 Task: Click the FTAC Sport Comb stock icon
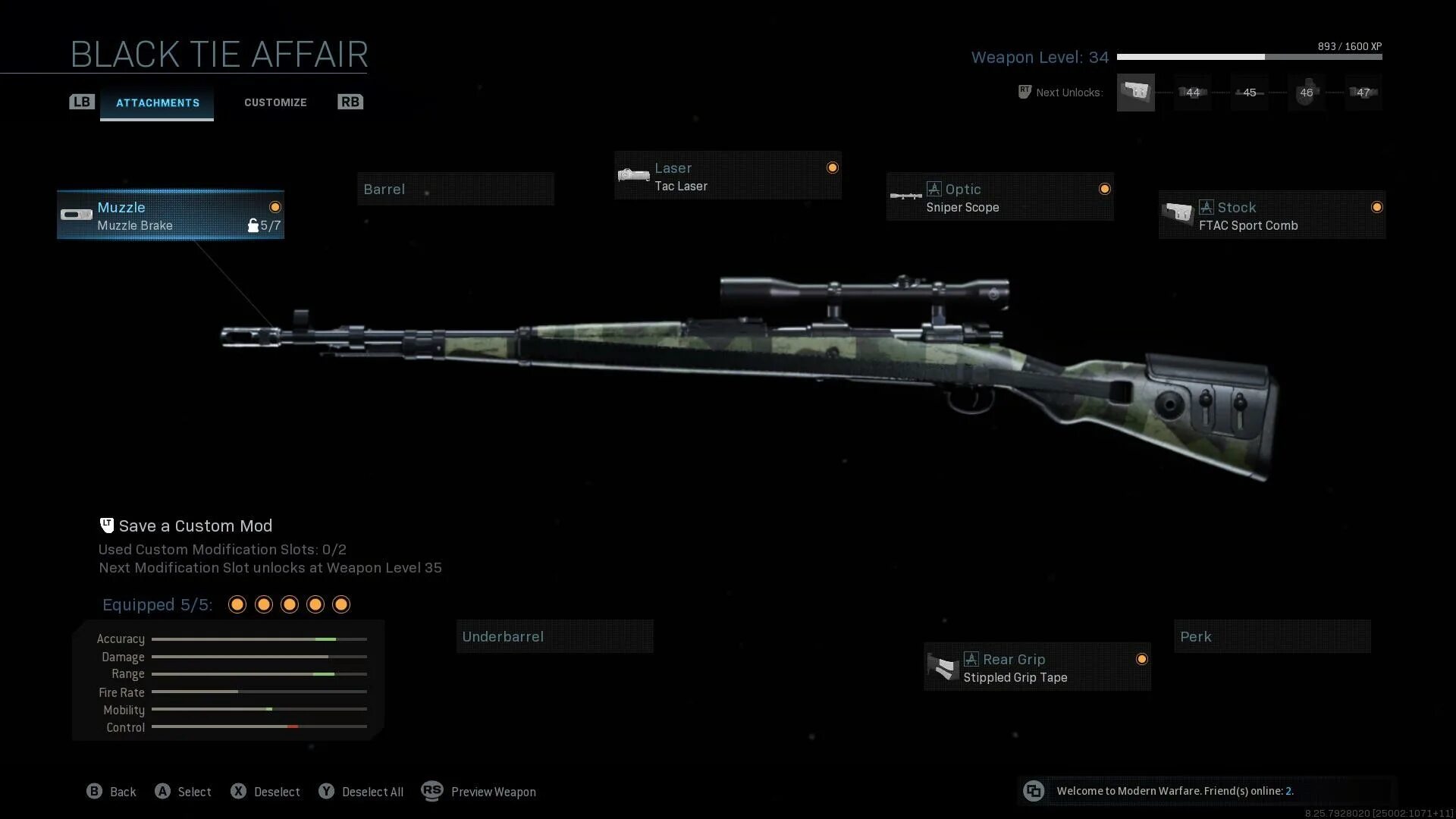(x=1178, y=215)
